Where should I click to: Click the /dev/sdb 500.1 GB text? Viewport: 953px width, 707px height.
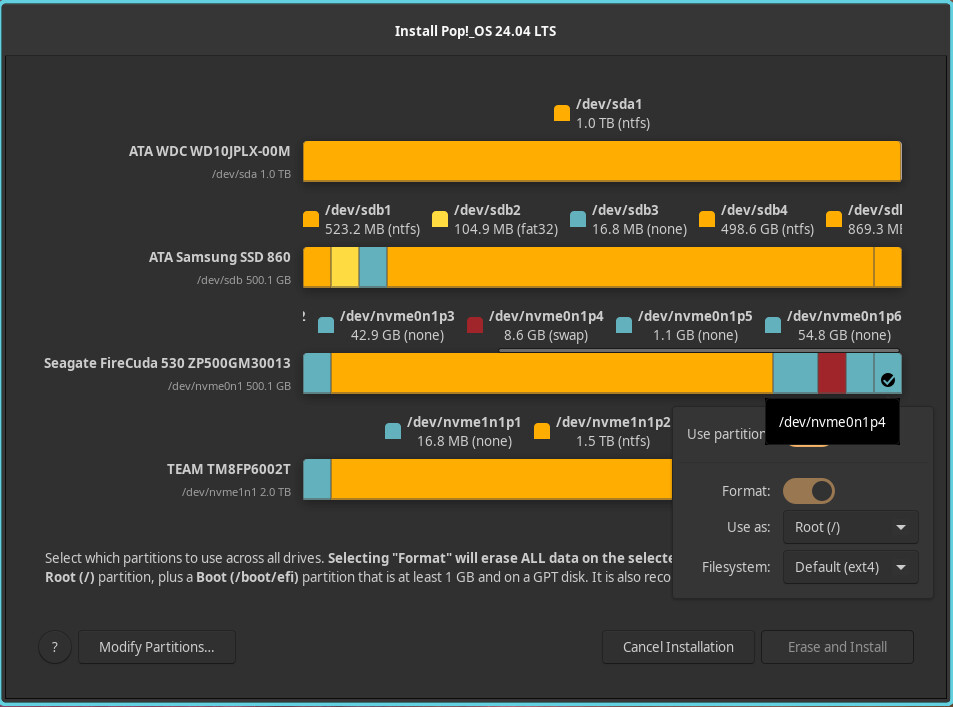click(x=244, y=280)
